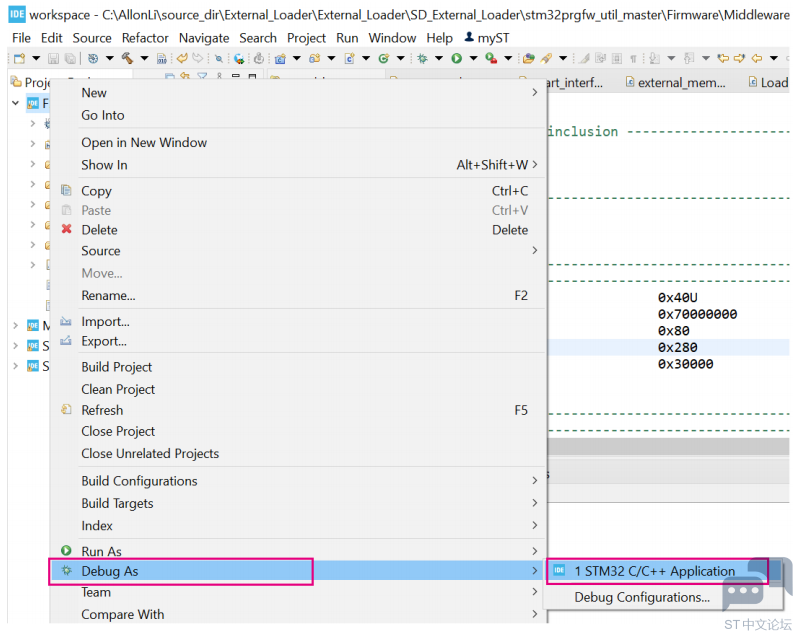Click the value 0x30000 in editor
Screen dimensions: 801x640
click(685, 364)
